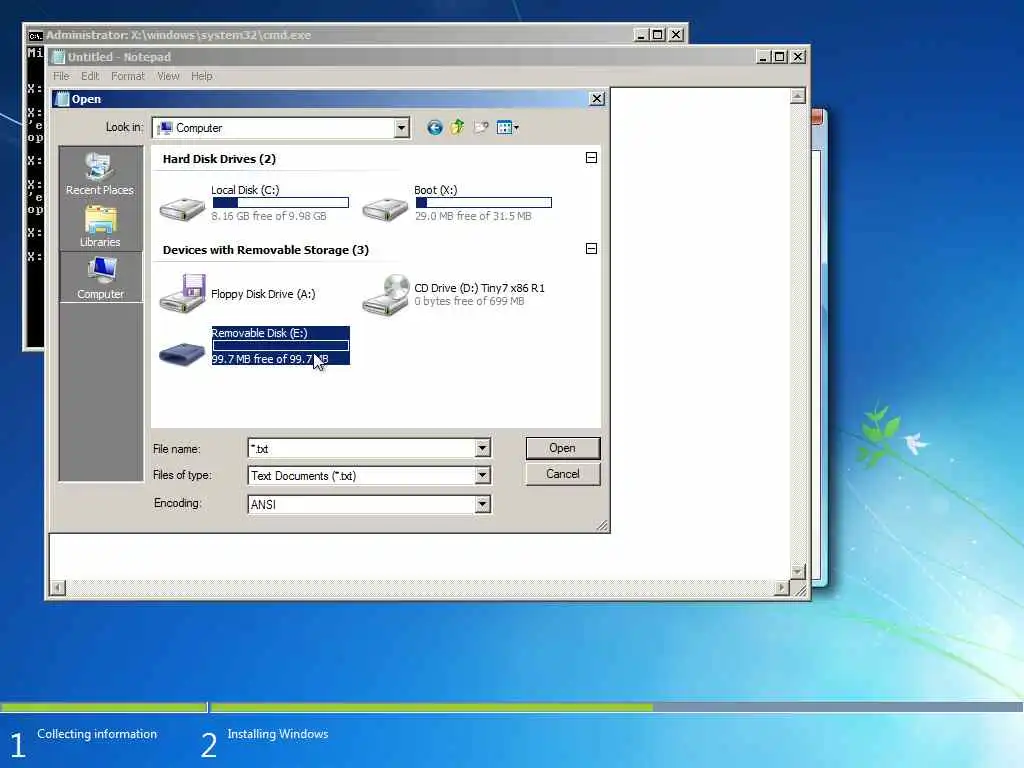Click Notepad's horizontal scrollbar right arrow
The width and height of the screenshot is (1024, 768).
pyautogui.click(x=782, y=588)
